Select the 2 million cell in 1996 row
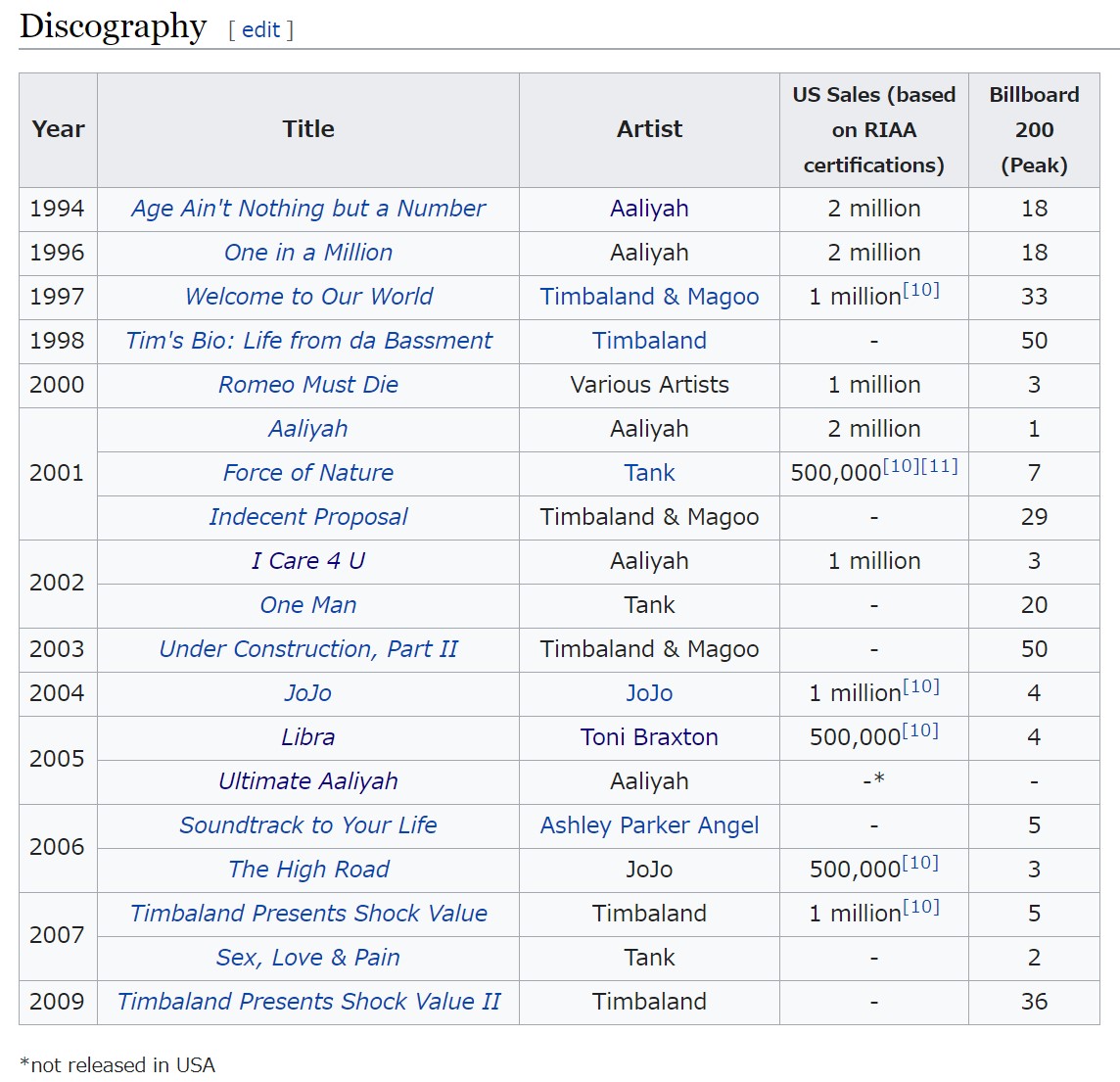 (874, 254)
